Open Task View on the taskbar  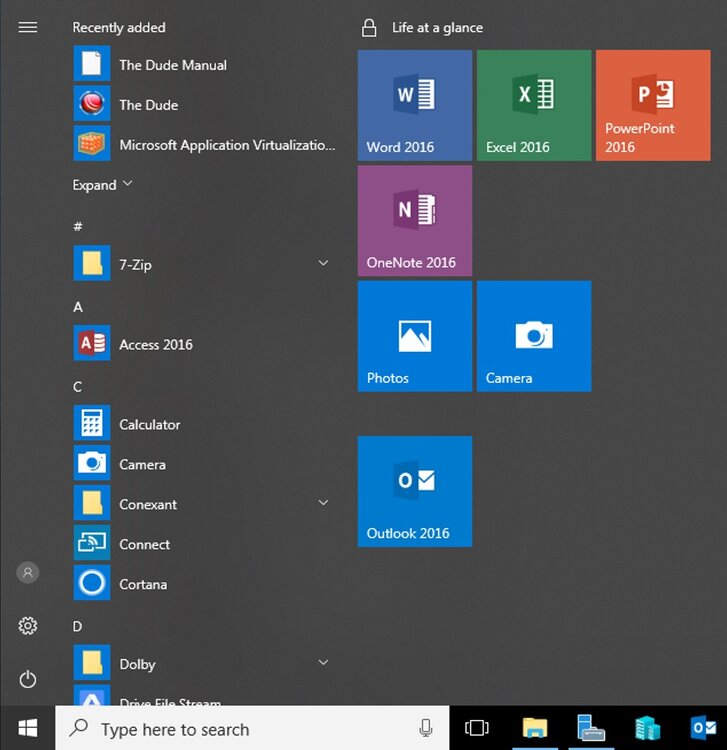(x=477, y=728)
